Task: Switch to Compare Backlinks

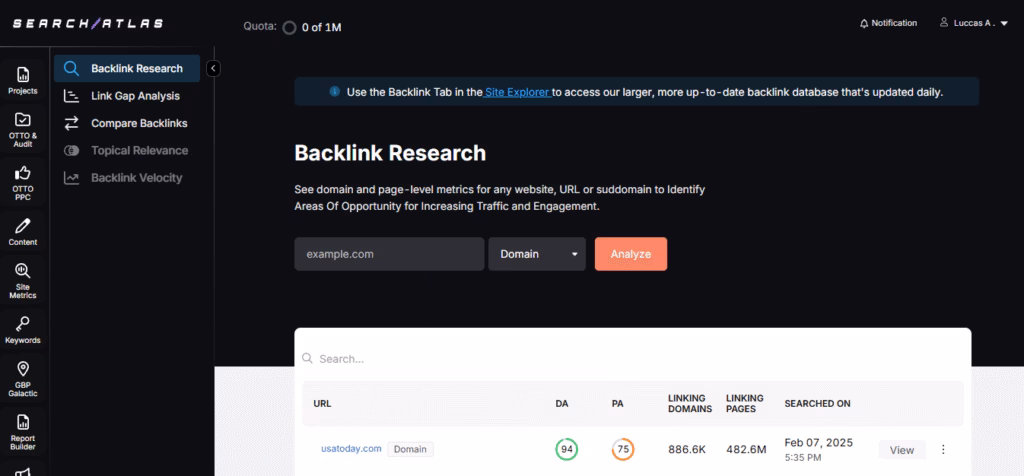Action: pos(138,123)
